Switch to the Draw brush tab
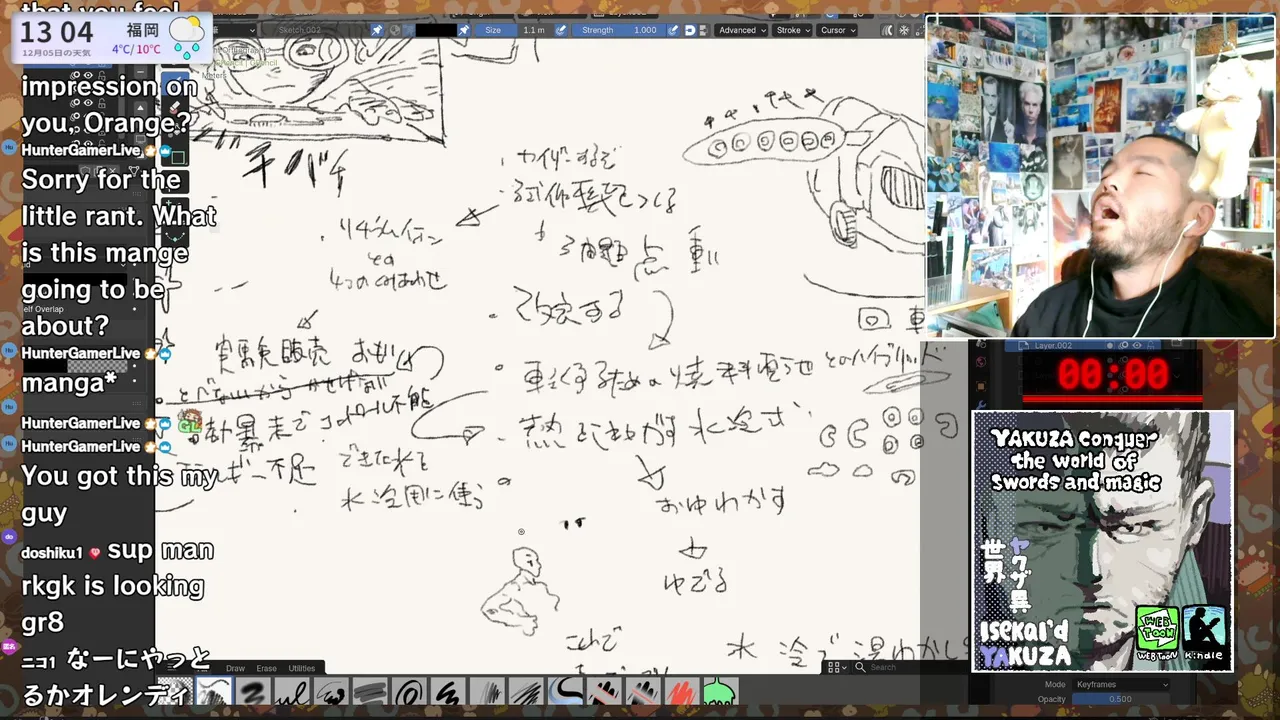Image resolution: width=1280 pixels, height=720 pixels. tap(235, 668)
